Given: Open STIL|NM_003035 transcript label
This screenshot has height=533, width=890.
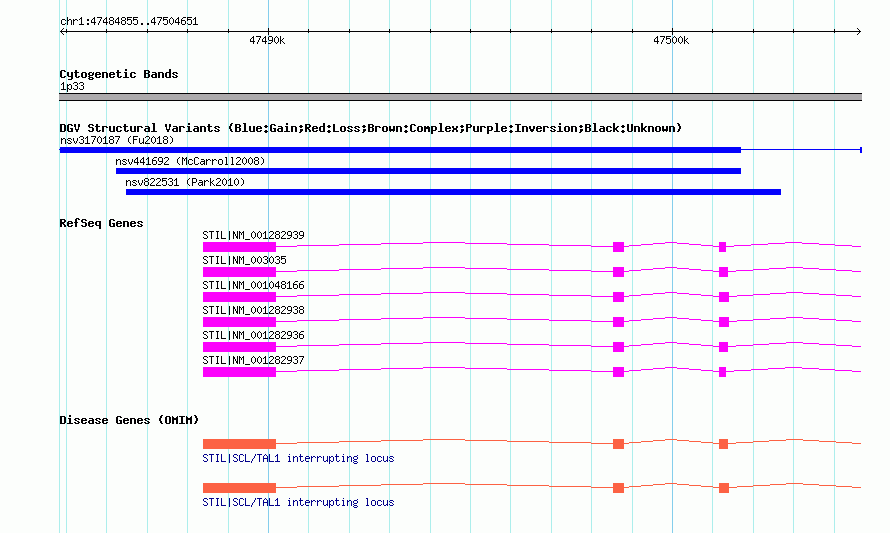Looking at the screenshot, I should pyautogui.click(x=245, y=260).
